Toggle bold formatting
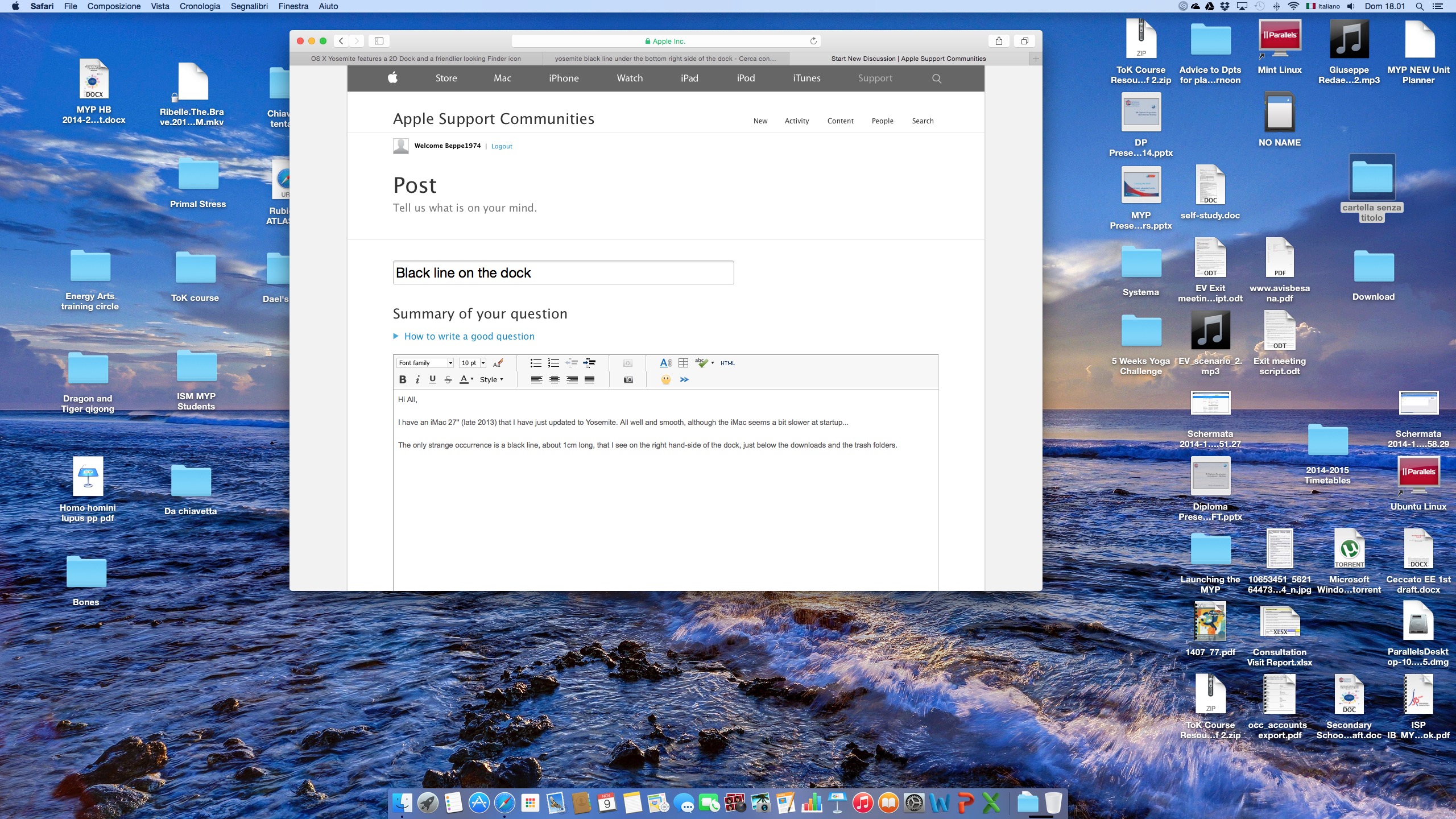The image size is (1456, 819). click(x=403, y=380)
